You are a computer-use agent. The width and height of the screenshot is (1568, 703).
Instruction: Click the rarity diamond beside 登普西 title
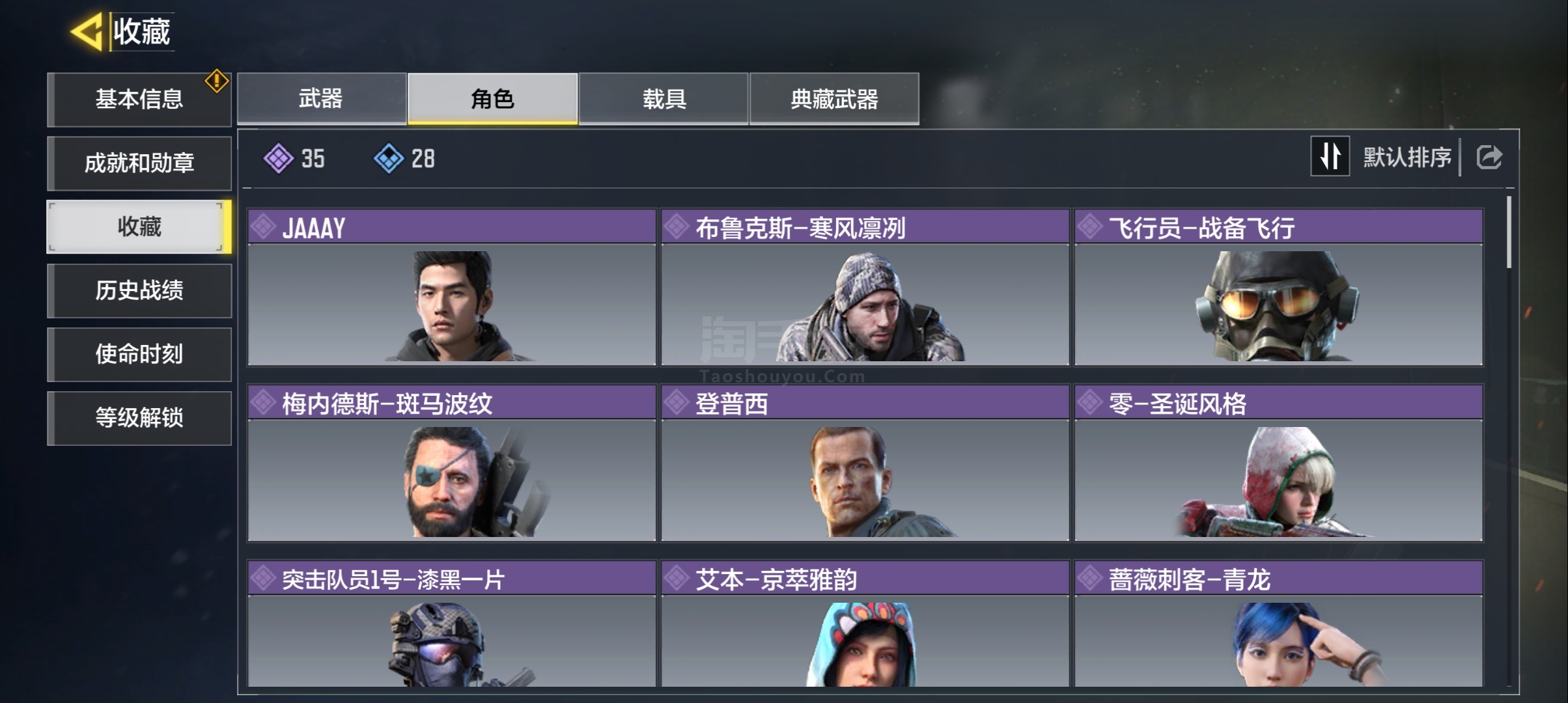677,403
